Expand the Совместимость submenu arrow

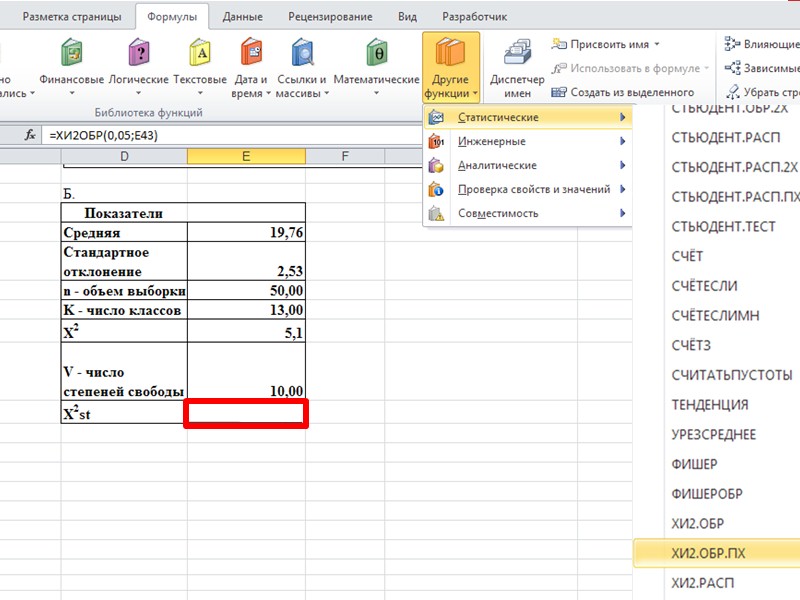(x=622, y=213)
